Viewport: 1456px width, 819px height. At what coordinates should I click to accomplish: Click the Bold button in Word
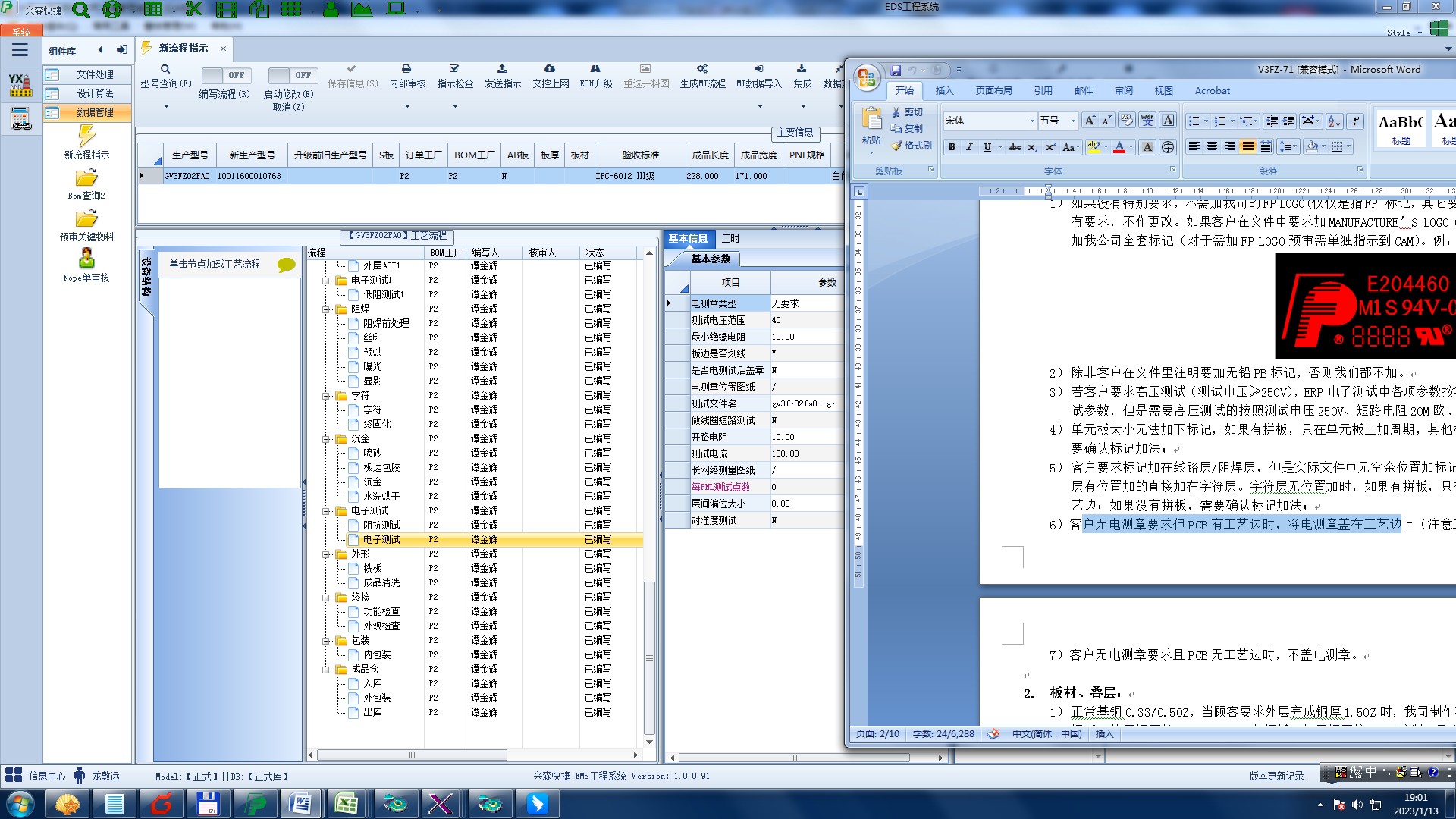[952, 147]
